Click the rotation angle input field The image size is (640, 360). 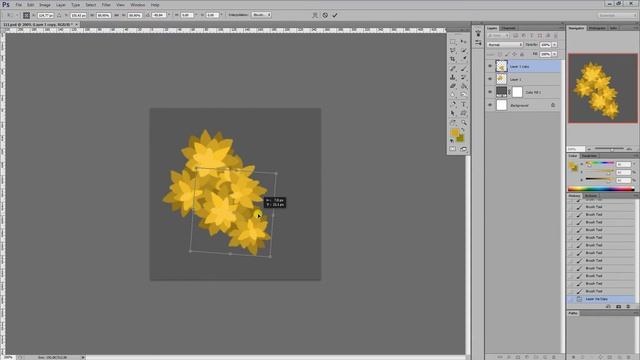[159, 15]
